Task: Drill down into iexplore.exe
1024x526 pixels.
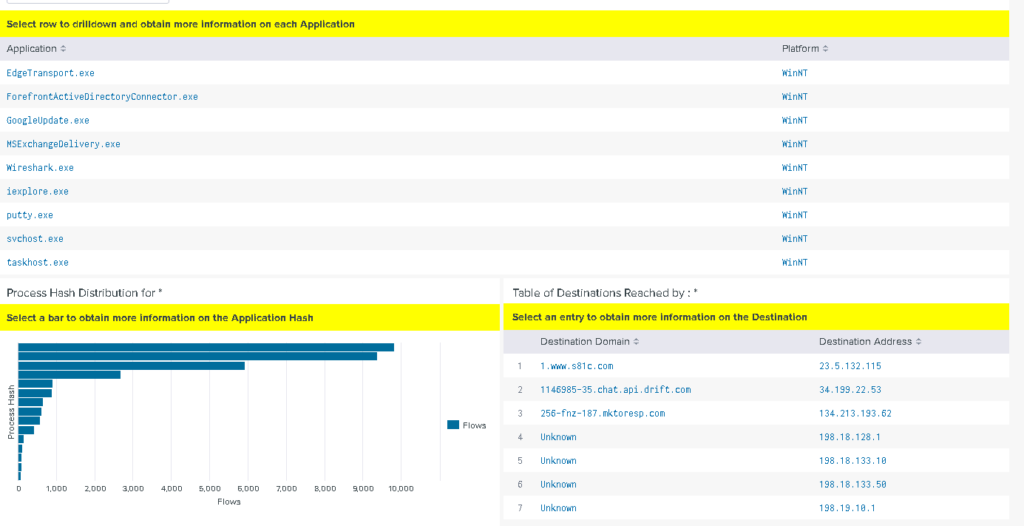Action: 38,192
